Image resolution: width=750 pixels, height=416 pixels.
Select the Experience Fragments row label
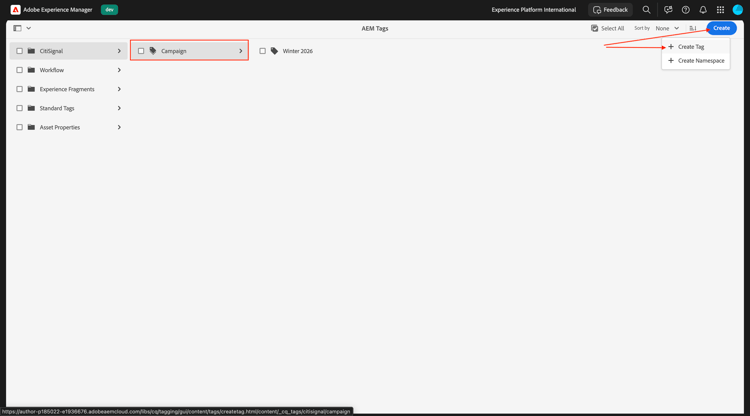pyautogui.click(x=67, y=89)
